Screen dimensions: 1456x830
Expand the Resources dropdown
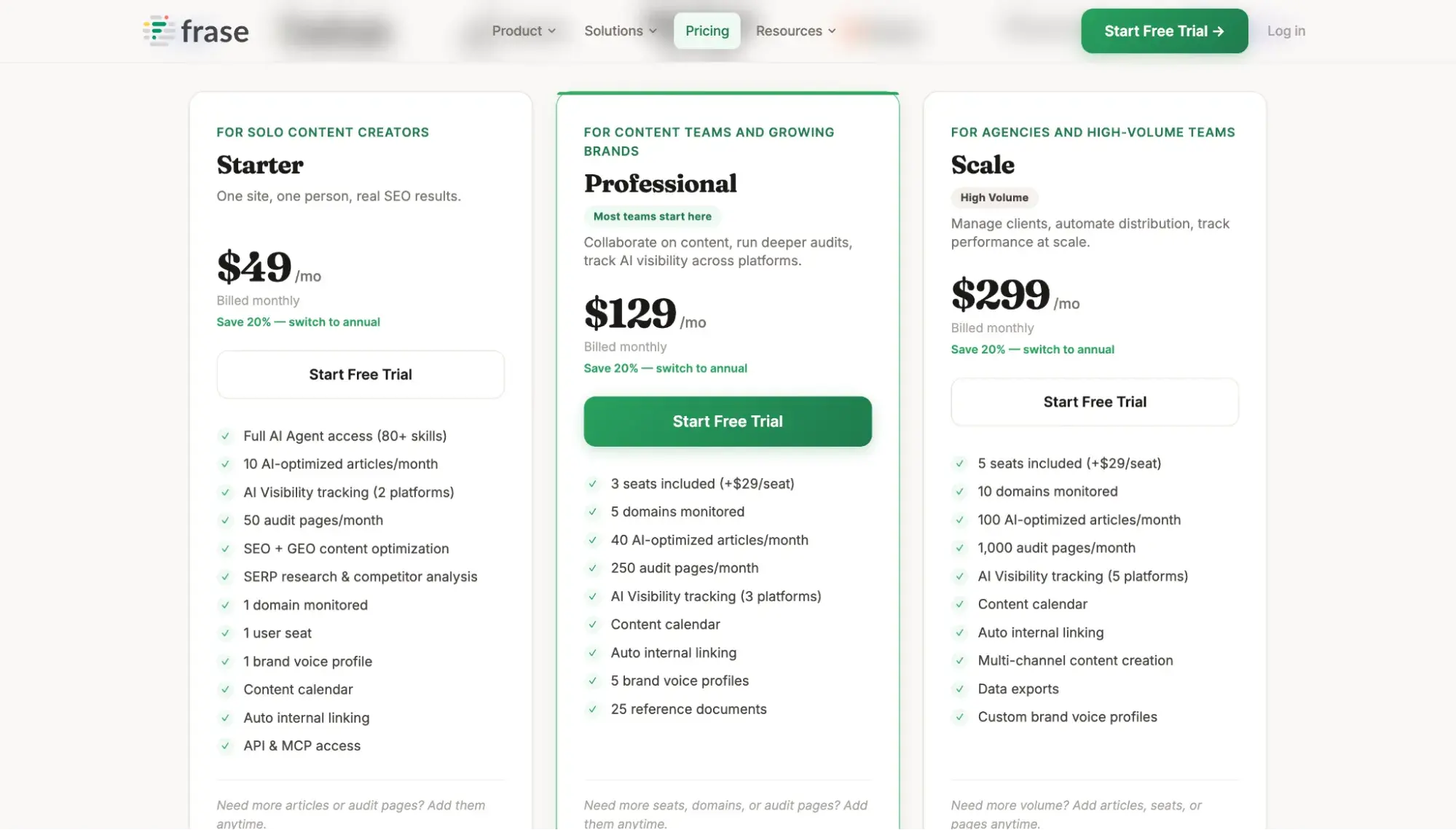tap(795, 31)
